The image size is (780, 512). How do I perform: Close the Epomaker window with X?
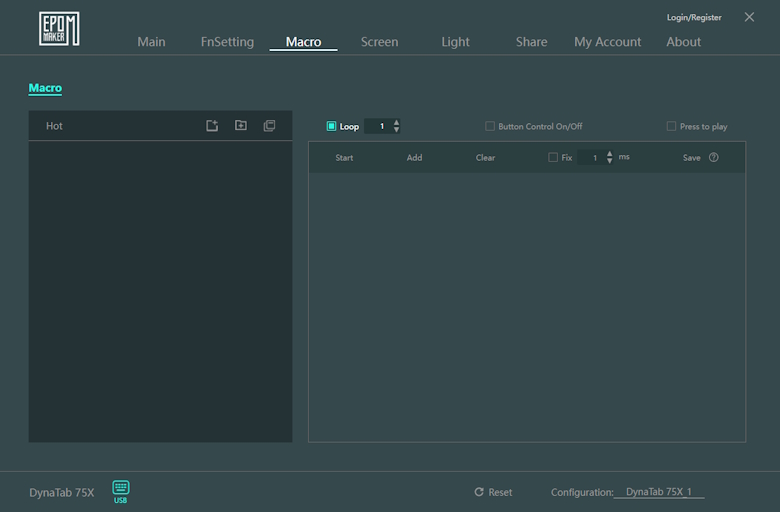click(x=749, y=17)
